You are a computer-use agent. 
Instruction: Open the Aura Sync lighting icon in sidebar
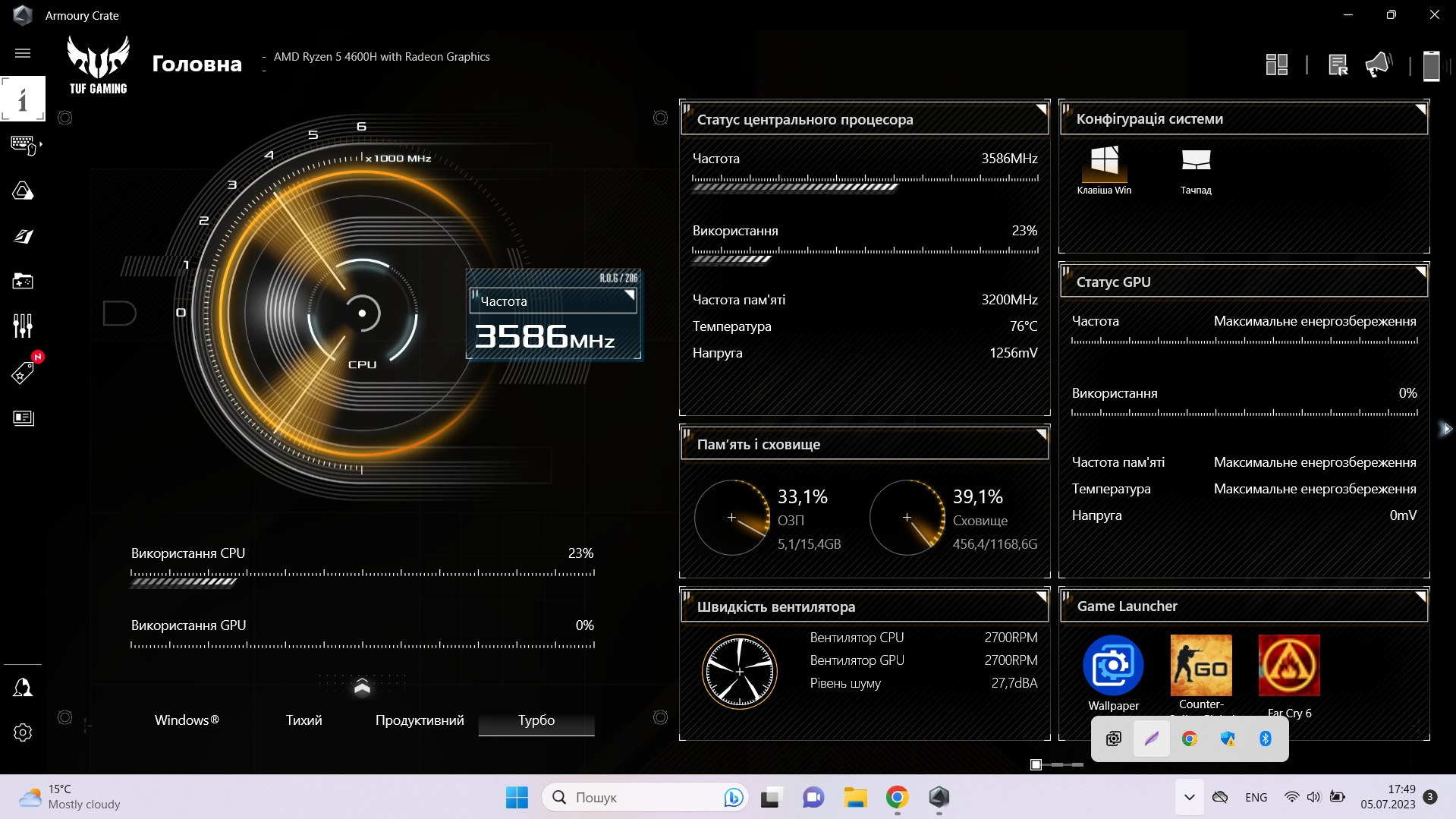pos(23,191)
